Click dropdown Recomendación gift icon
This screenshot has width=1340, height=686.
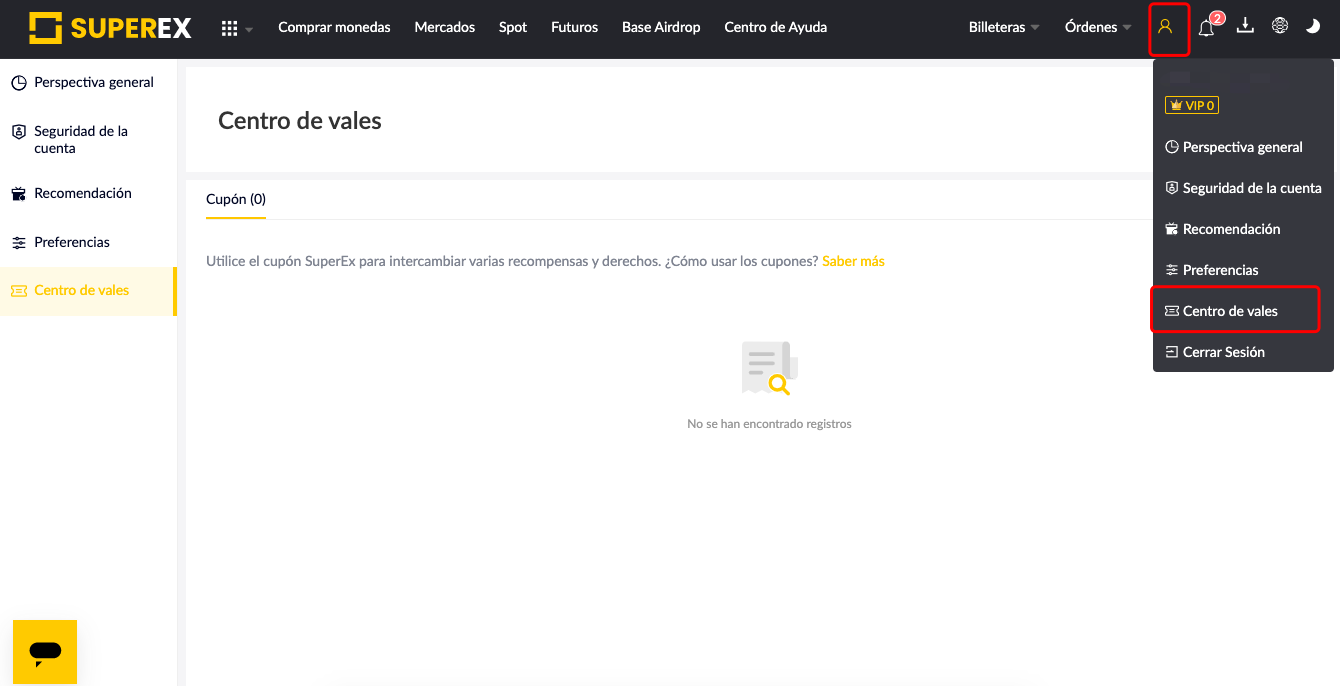click(1172, 229)
